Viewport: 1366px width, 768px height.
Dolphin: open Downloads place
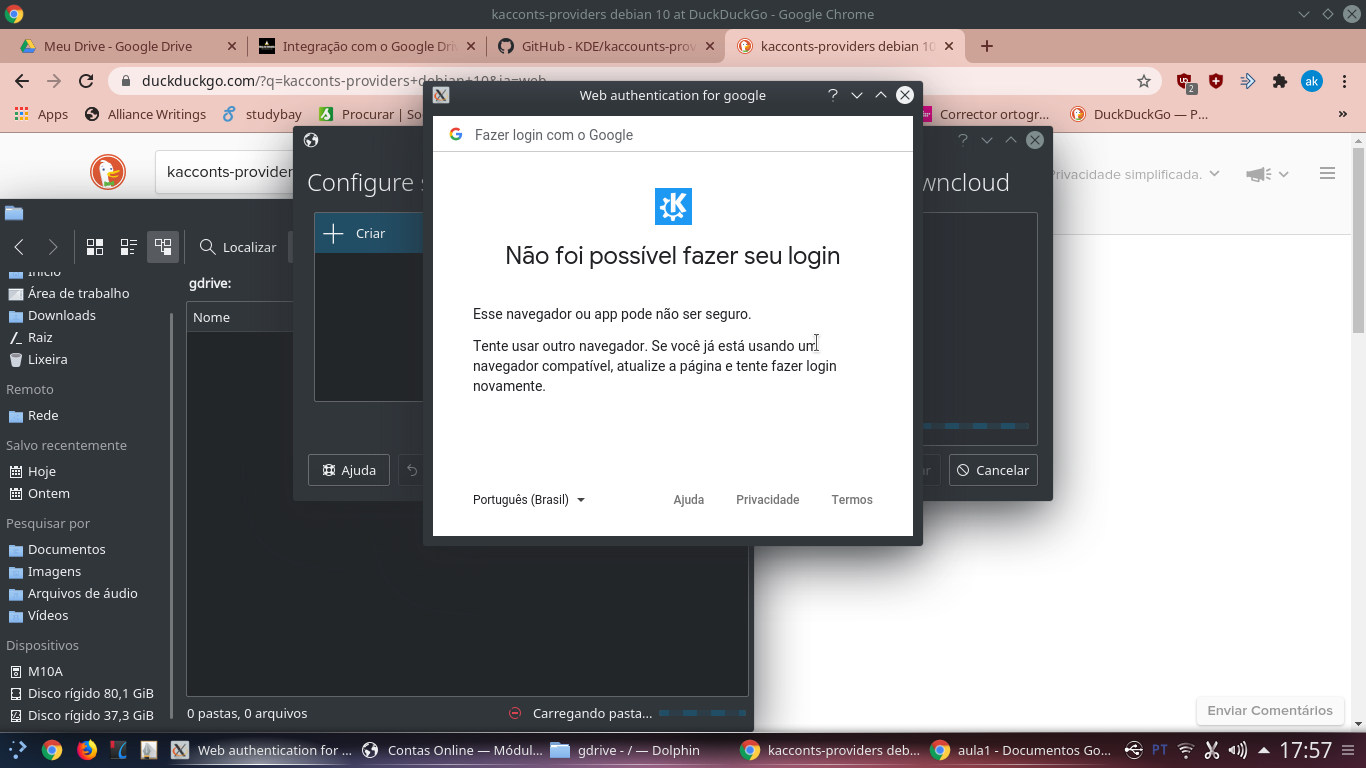61,315
